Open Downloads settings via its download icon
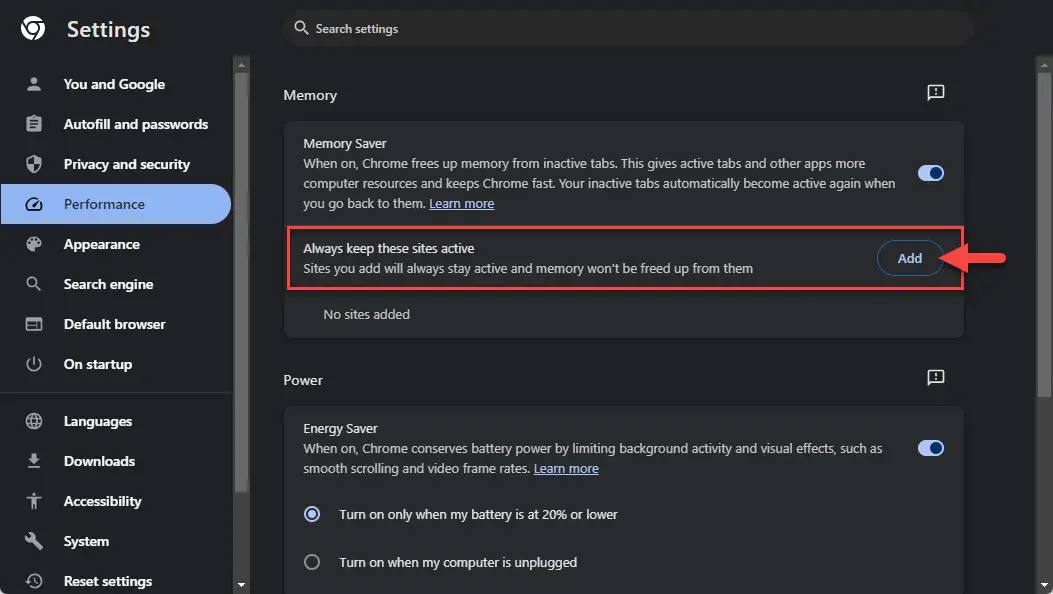Screen dimensions: 1053x594 tap(33, 461)
